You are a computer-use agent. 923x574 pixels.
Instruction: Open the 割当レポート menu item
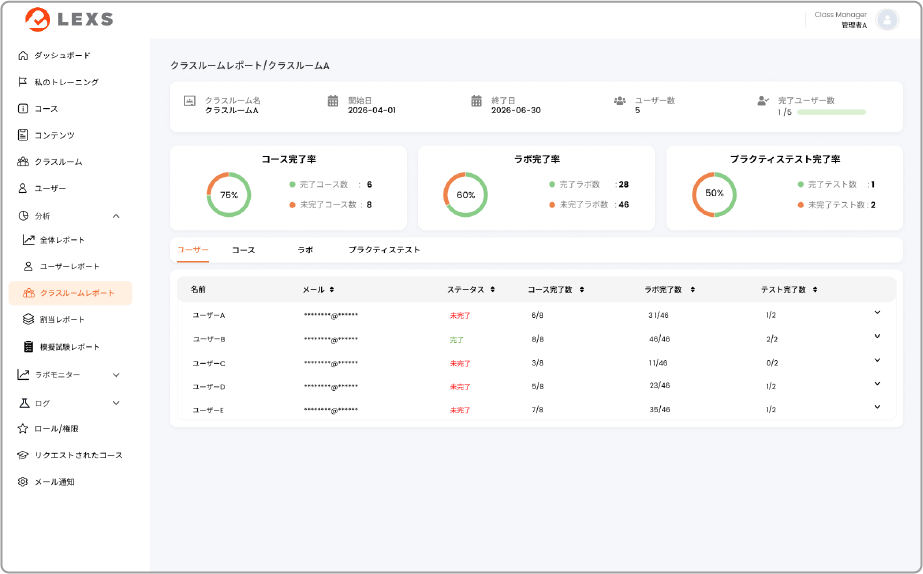62,320
